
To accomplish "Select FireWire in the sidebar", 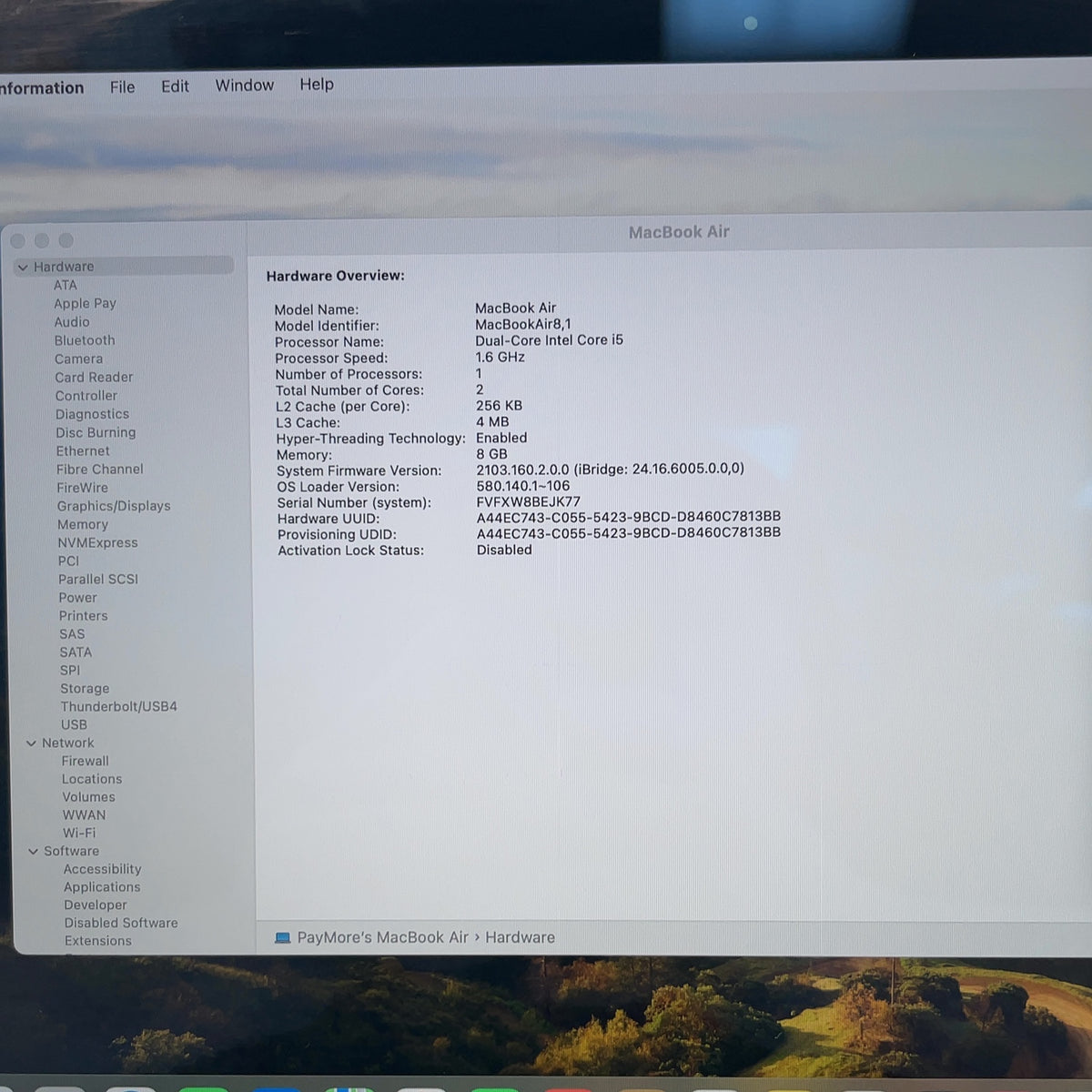I will [x=82, y=488].
